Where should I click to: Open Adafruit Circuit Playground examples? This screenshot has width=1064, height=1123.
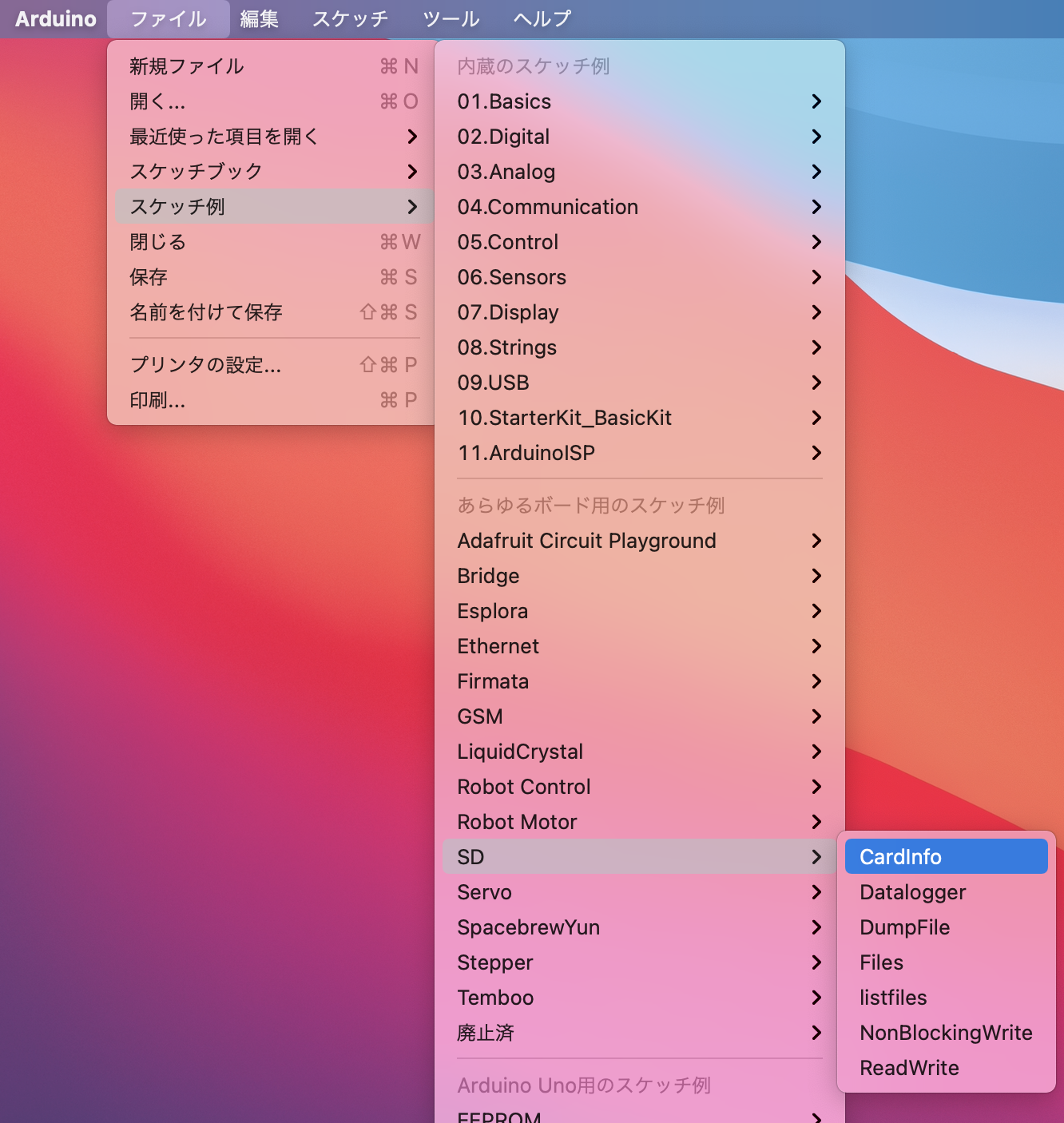[x=639, y=541]
